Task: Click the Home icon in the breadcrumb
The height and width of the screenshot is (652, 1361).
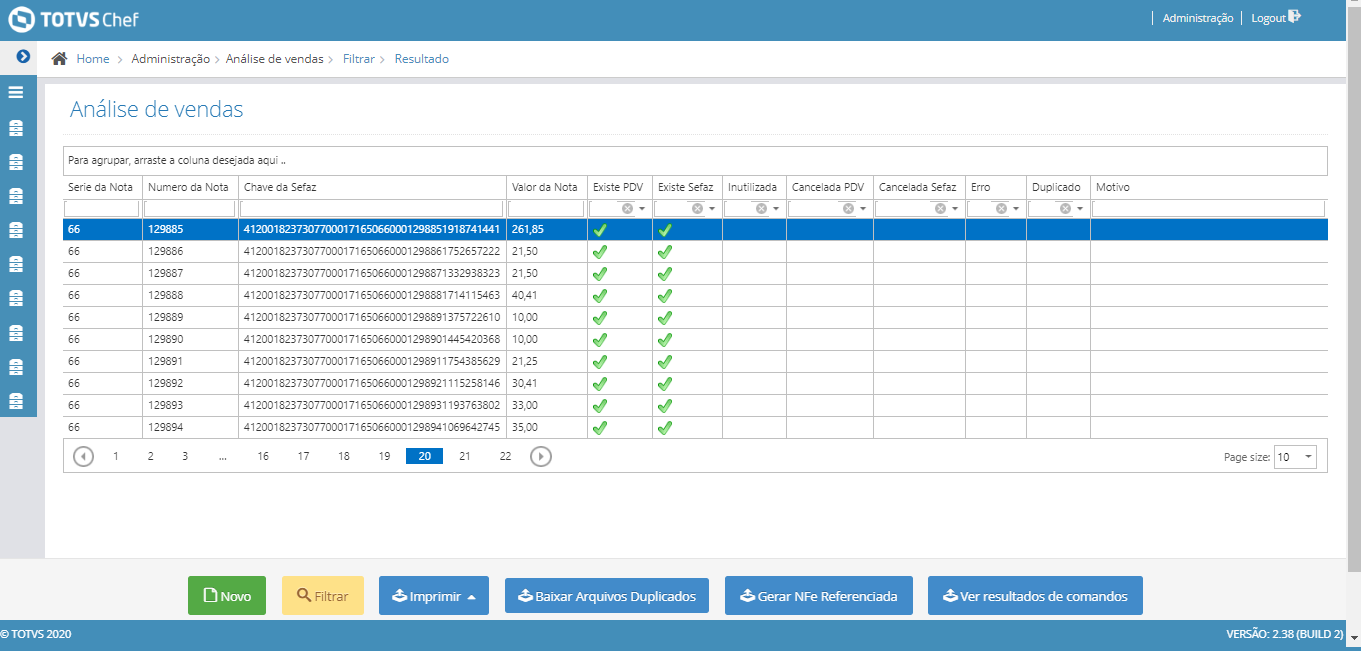Action: [x=59, y=59]
